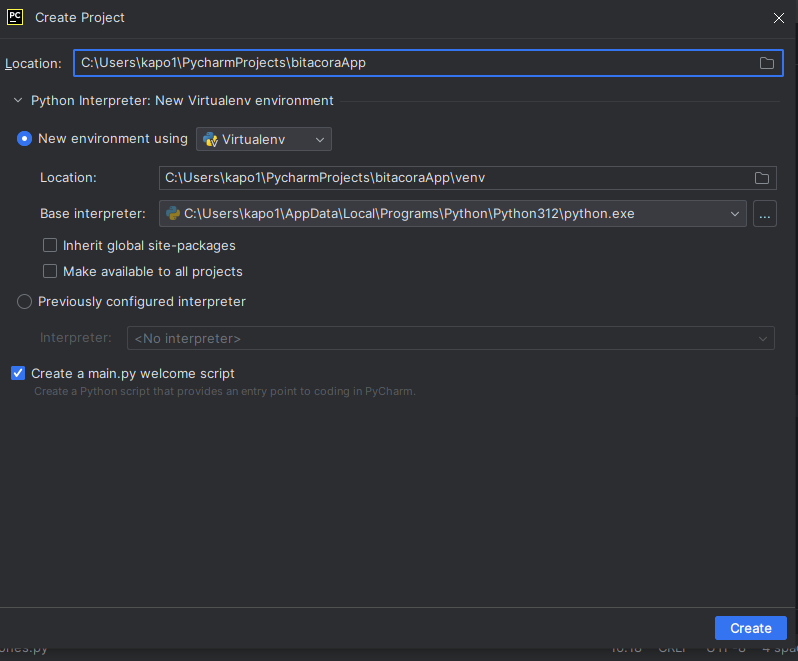The width and height of the screenshot is (798, 661).
Task: Click the Python Interpreter: New Virtualenv environment heading
Action: (182, 101)
